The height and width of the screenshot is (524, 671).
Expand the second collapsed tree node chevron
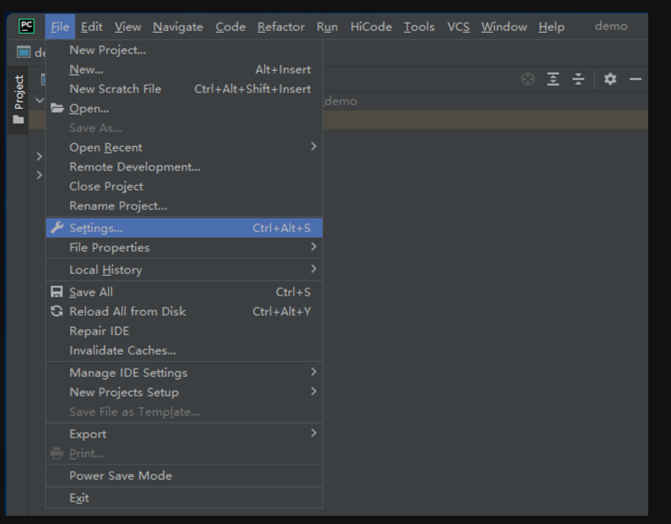pos(39,175)
